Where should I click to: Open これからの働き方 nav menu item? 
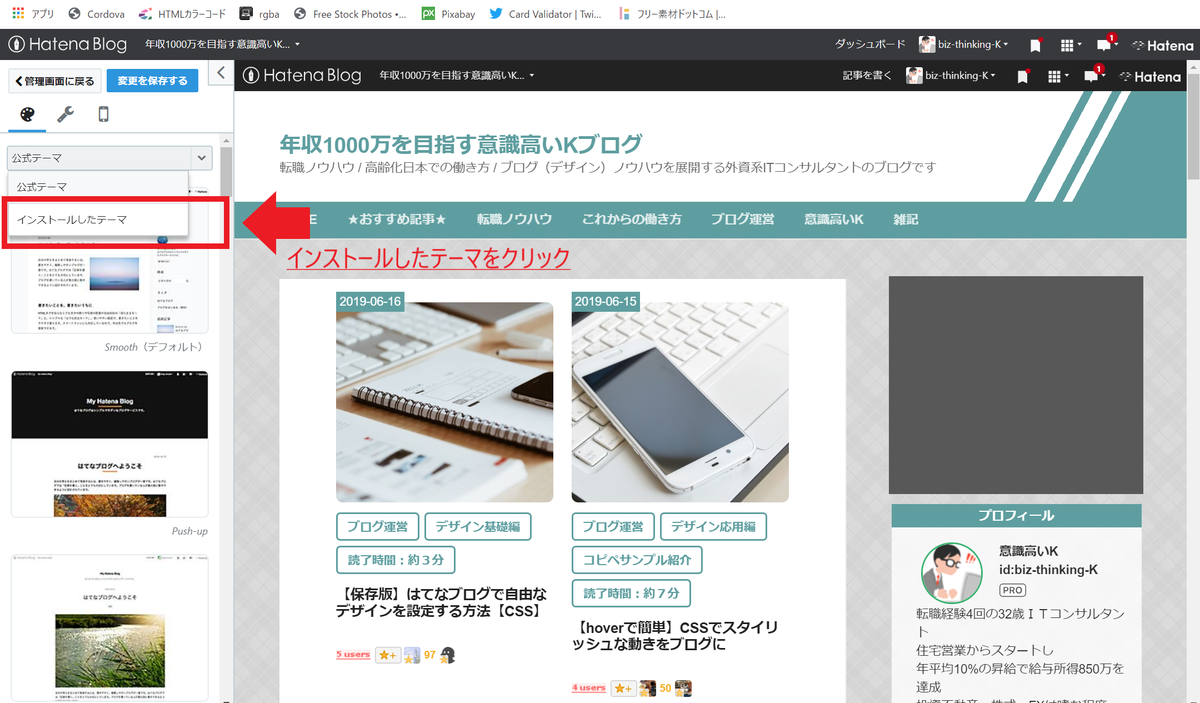(x=632, y=219)
